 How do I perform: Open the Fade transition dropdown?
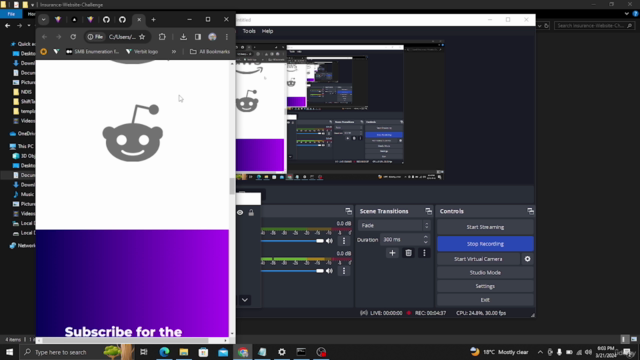point(394,225)
